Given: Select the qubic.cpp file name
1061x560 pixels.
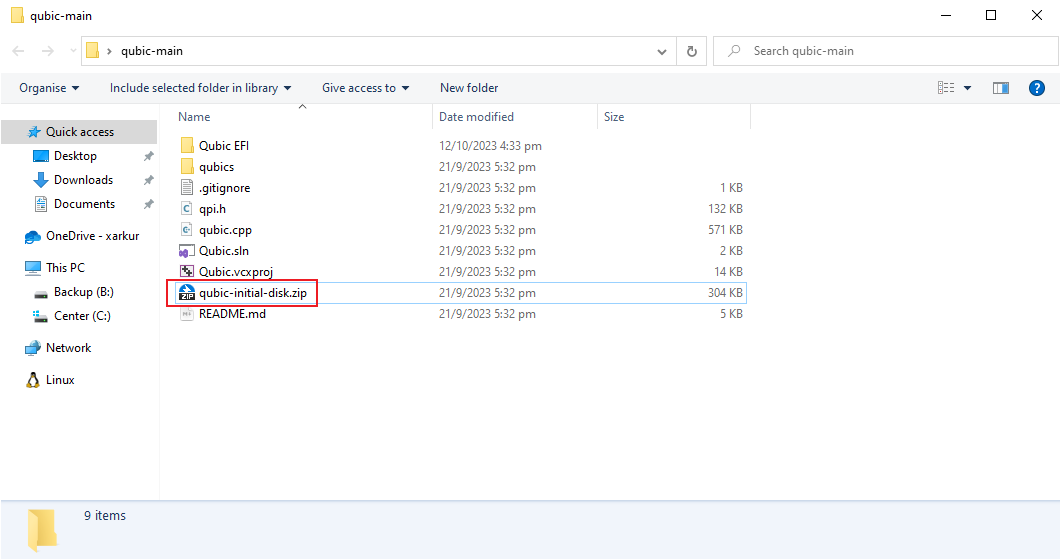Looking at the screenshot, I should point(225,230).
